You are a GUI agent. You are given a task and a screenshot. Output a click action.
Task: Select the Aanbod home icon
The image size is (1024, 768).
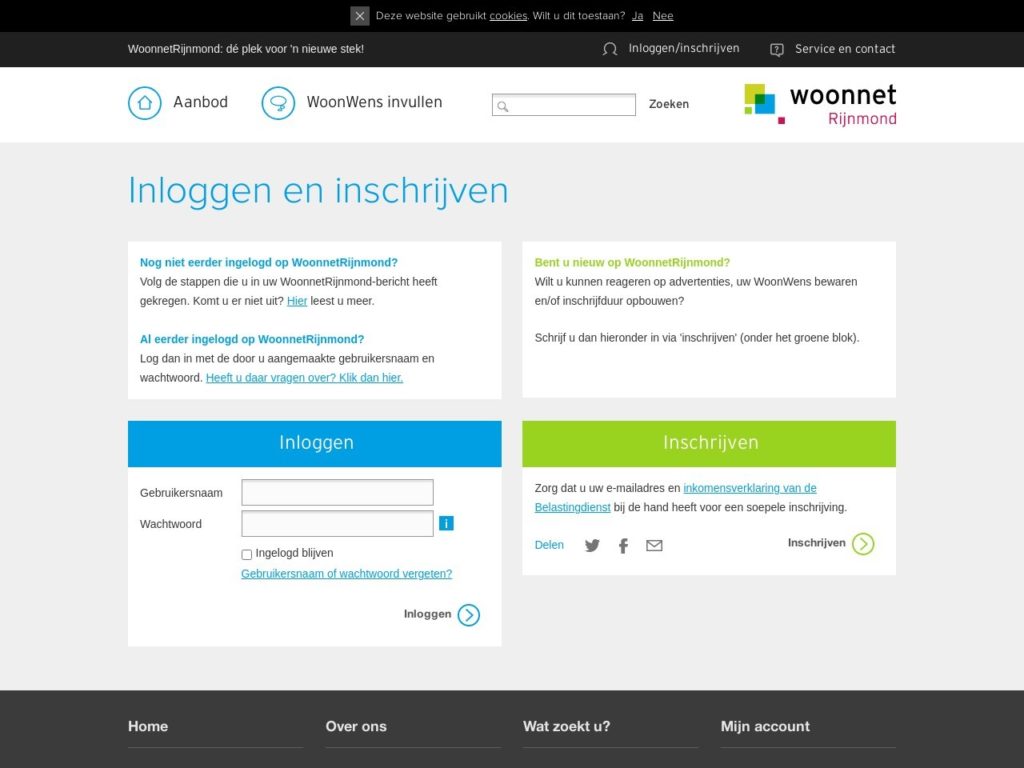[144, 102]
